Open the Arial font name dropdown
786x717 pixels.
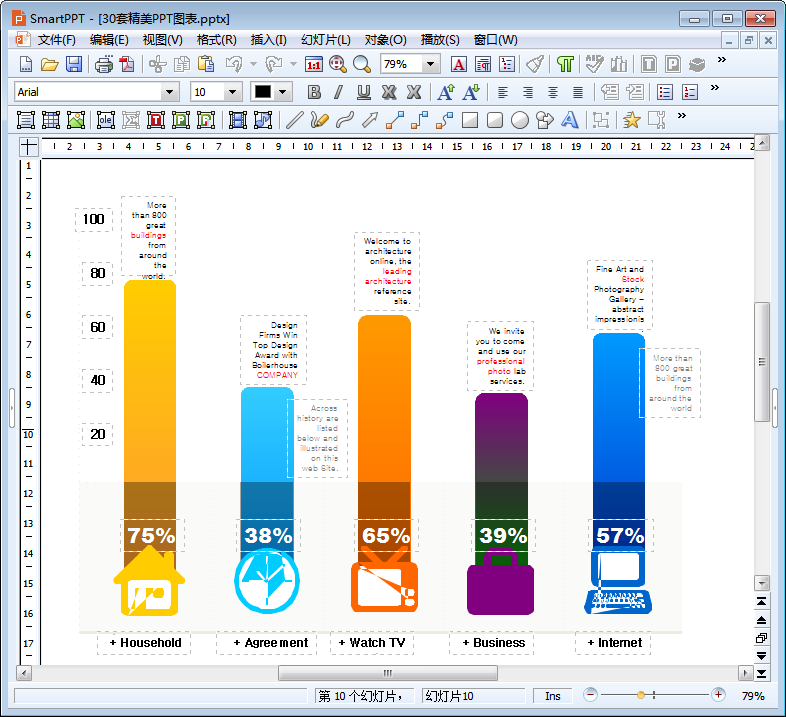click(169, 92)
